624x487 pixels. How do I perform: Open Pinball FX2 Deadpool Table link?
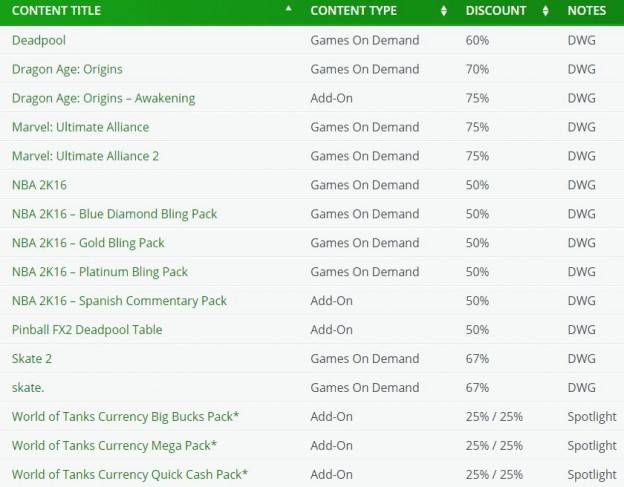pyautogui.click(x=87, y=330)
